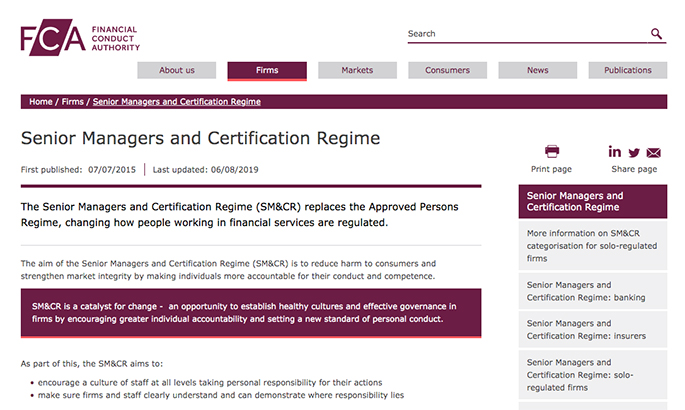Screen dimensions: 685x410
Task: Click Senior Managers and Certification Regime breadcrumb
Action: [x=176, y=102]
